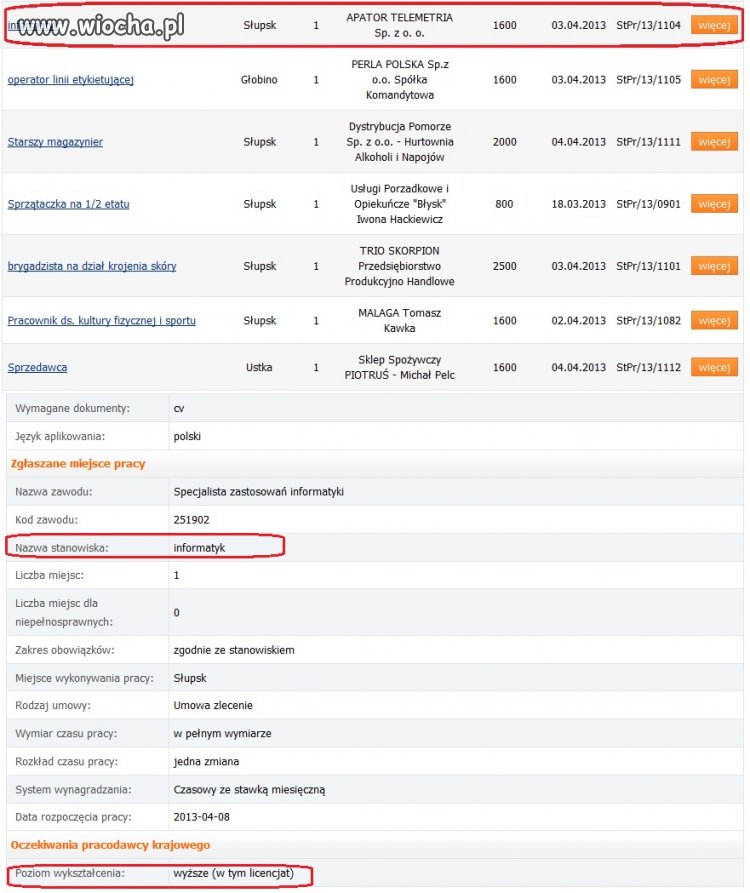Viewport: 750px width, 893px height.
Task: Open 'Sprzedawca' job offer link
Action: (37, 367)
